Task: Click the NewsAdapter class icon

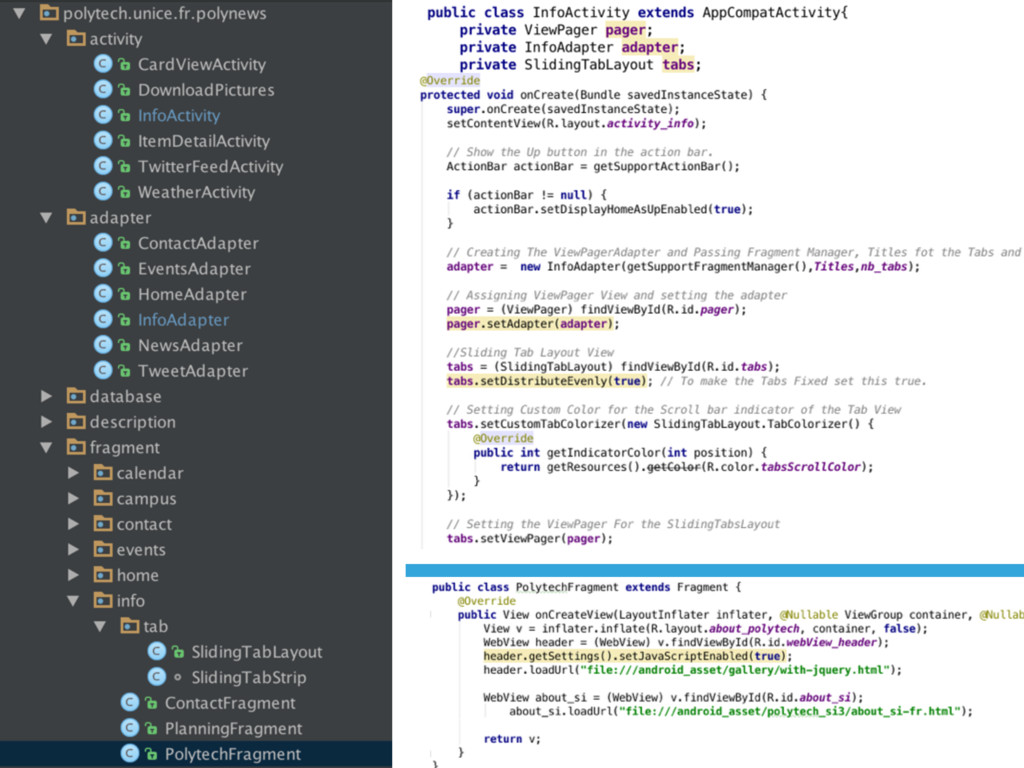Action: 103,345
